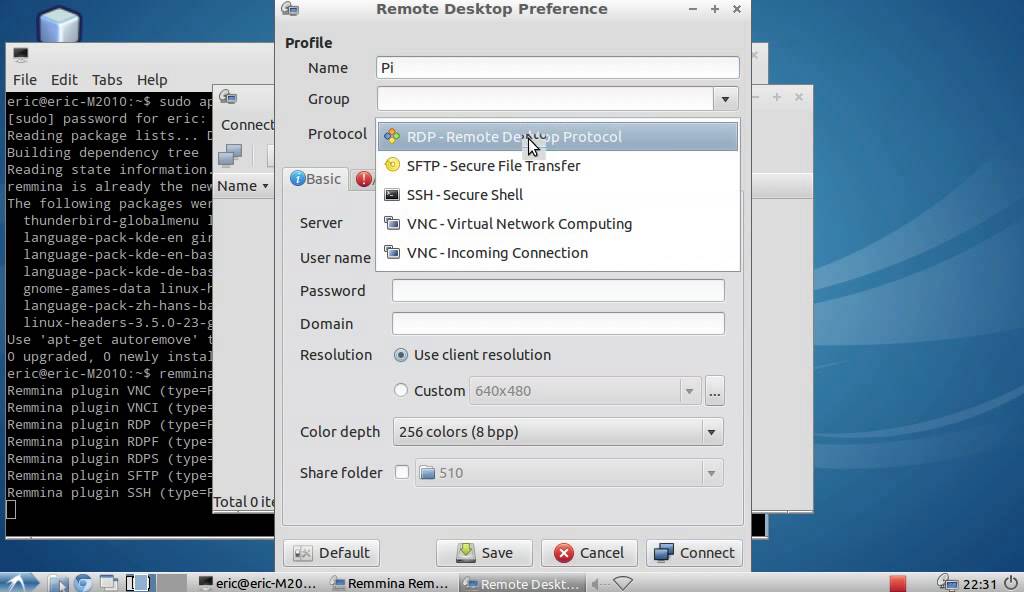Open Help menu in terminal window
Screen dimensions: 1024x592
pyautogui.click(x=152, y=80)
